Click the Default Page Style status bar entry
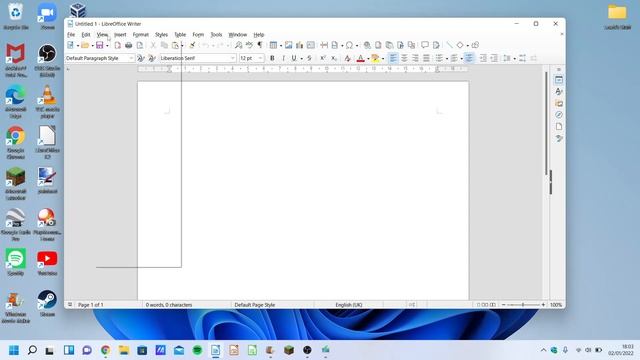This screenshot has height=360, width=640. pos(255,305)
